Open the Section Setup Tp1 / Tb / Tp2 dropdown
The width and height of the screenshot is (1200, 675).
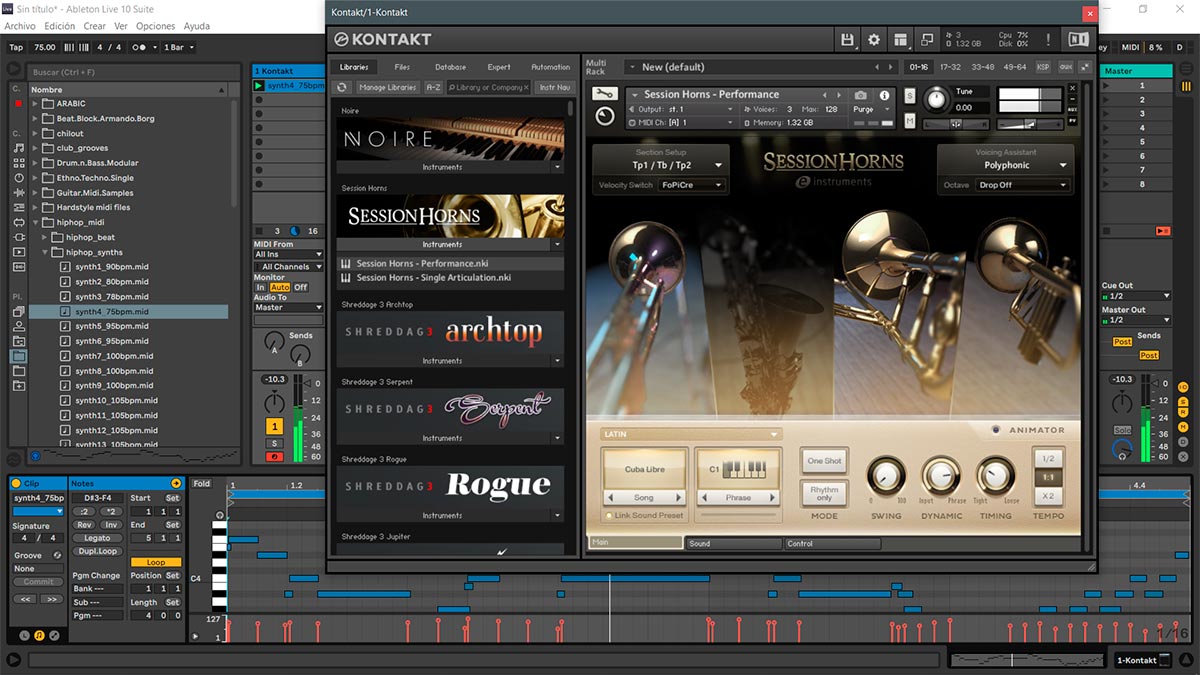pos(662,165)
